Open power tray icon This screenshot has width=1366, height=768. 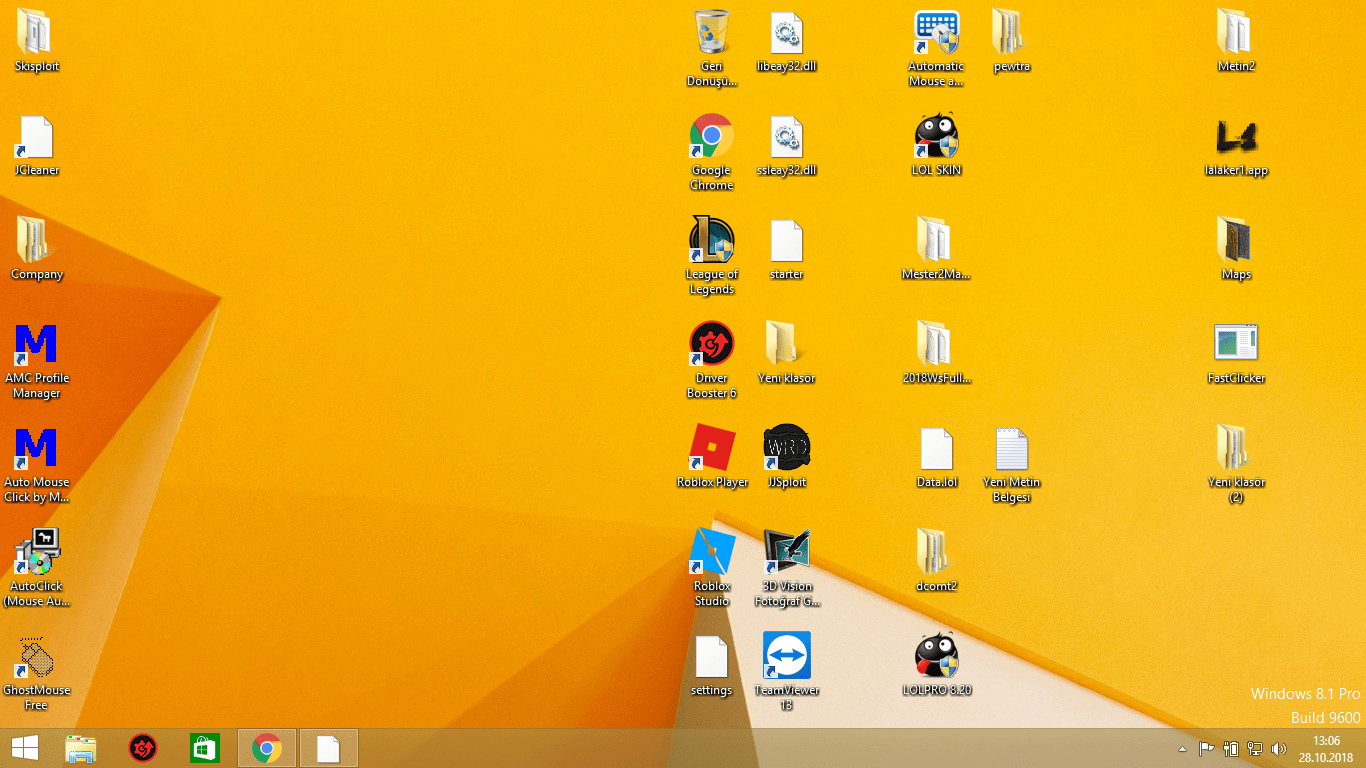pyautogui.click(x=1231, y=749)
